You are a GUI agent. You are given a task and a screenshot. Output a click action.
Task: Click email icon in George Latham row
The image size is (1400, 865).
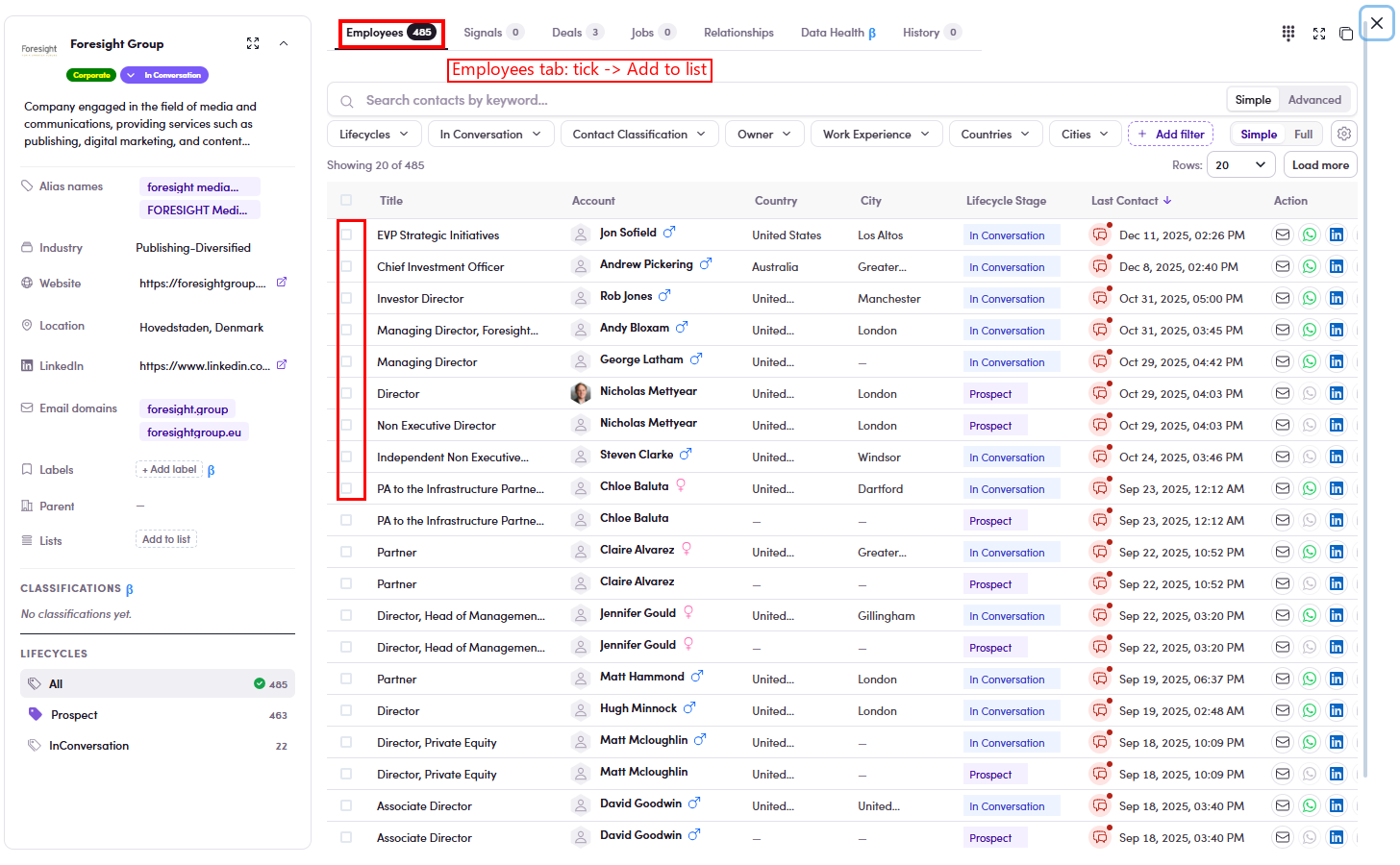pyautogui.click(x=1283, y=361)
